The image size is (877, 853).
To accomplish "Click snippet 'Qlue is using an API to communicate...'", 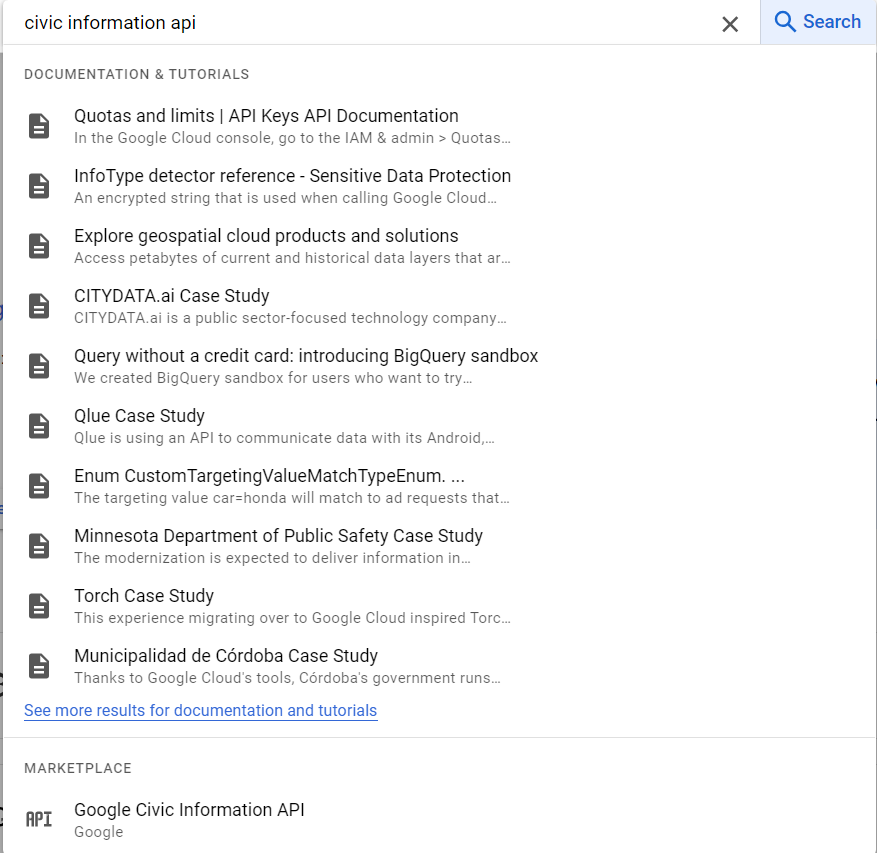I will pos(284,438).
